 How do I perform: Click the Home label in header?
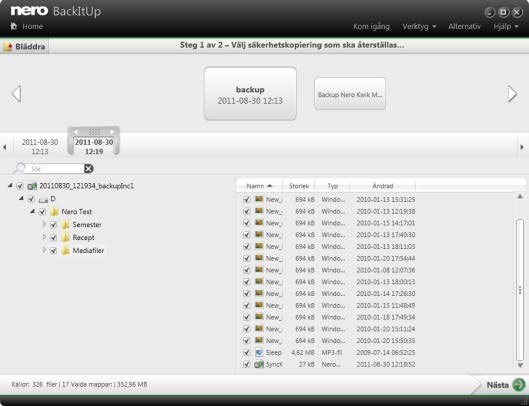pos(32,26)
